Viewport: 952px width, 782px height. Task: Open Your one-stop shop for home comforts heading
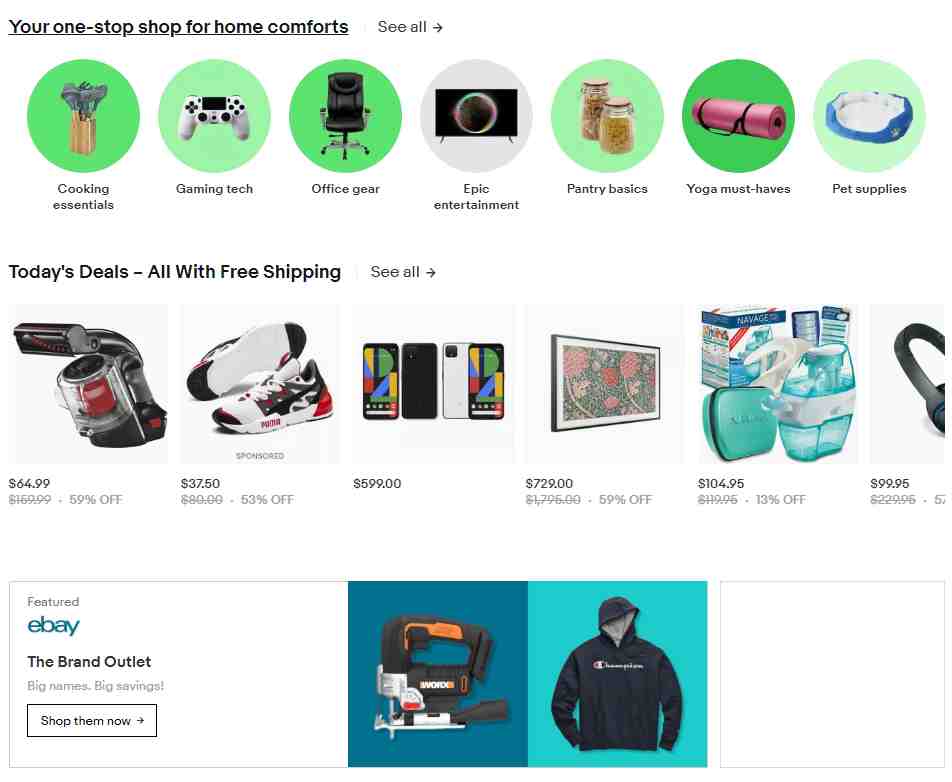point(178,27)
